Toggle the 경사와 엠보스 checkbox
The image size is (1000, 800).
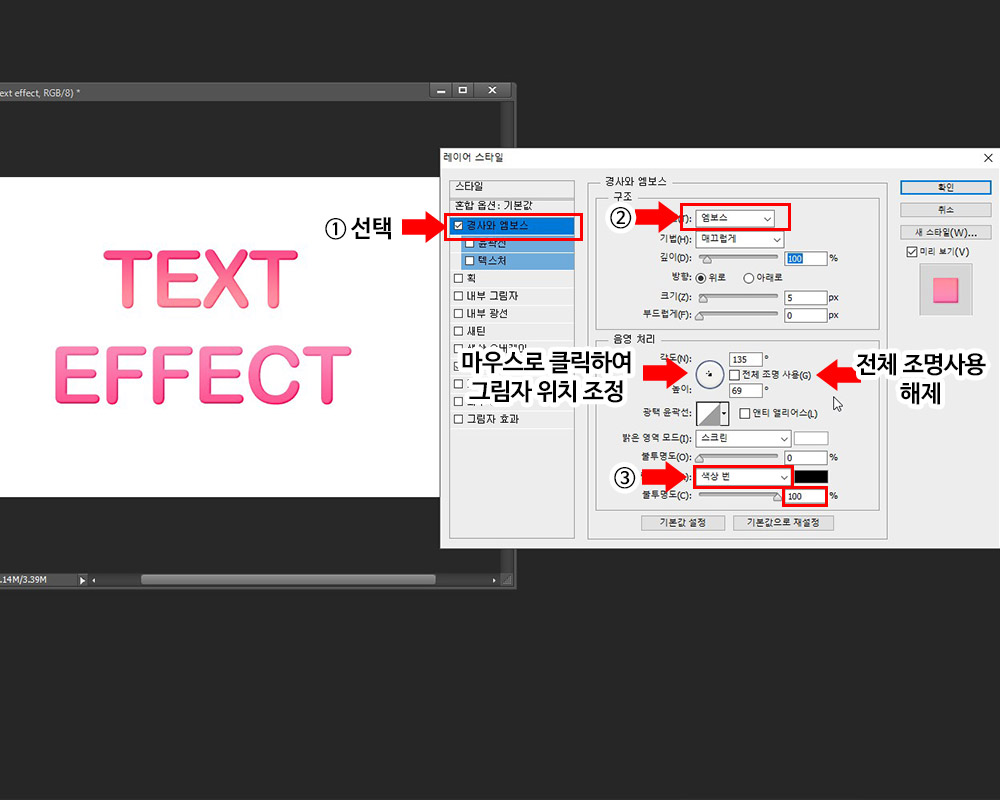tap(458, 226)
